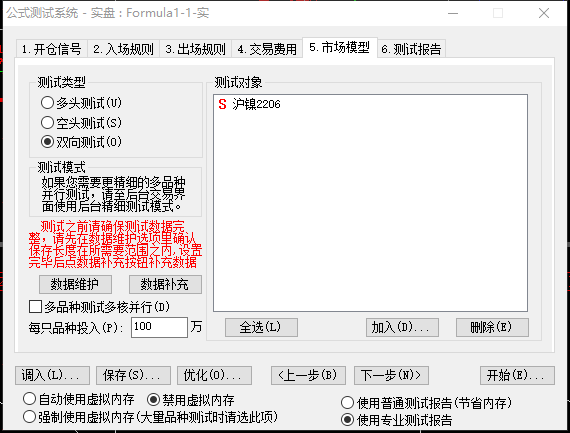This screenshot has width=570, height=433.
Task: Select the 5.市场模型 tab
Action: [340, 47]
